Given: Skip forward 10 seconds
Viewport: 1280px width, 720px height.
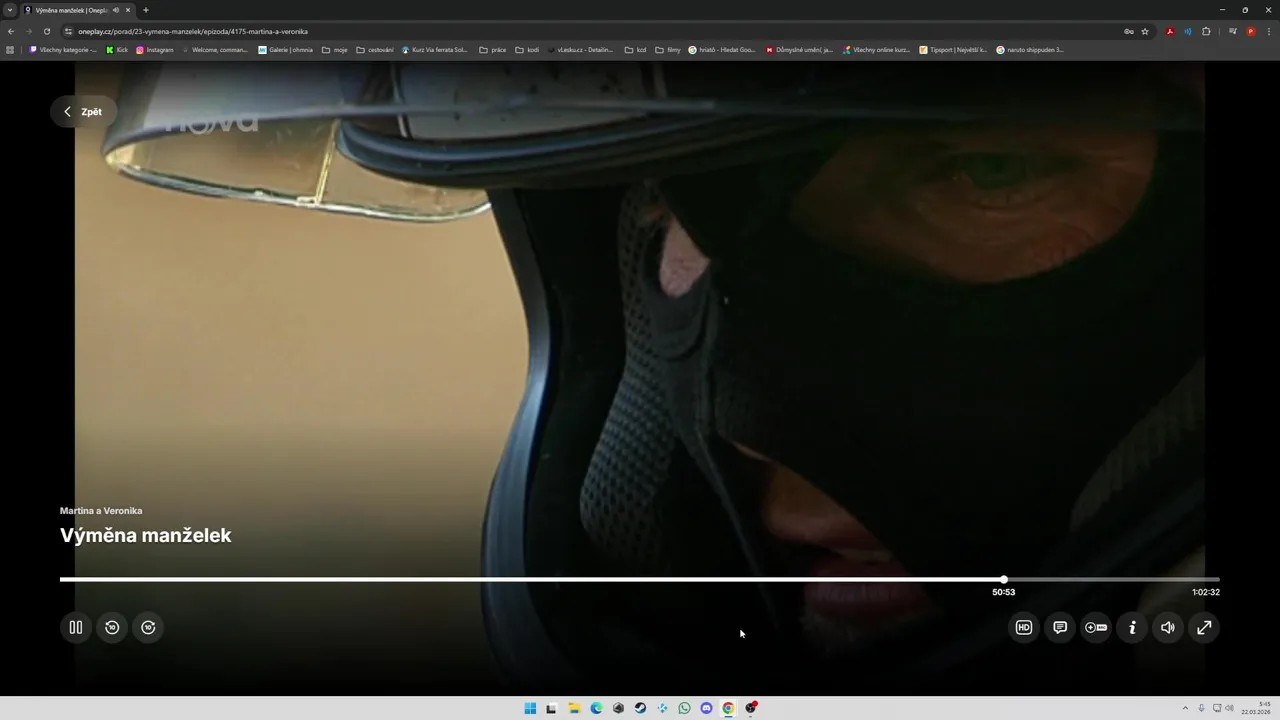Looking at the screenshot, I should pyautogui.click(x=148, y=628).
